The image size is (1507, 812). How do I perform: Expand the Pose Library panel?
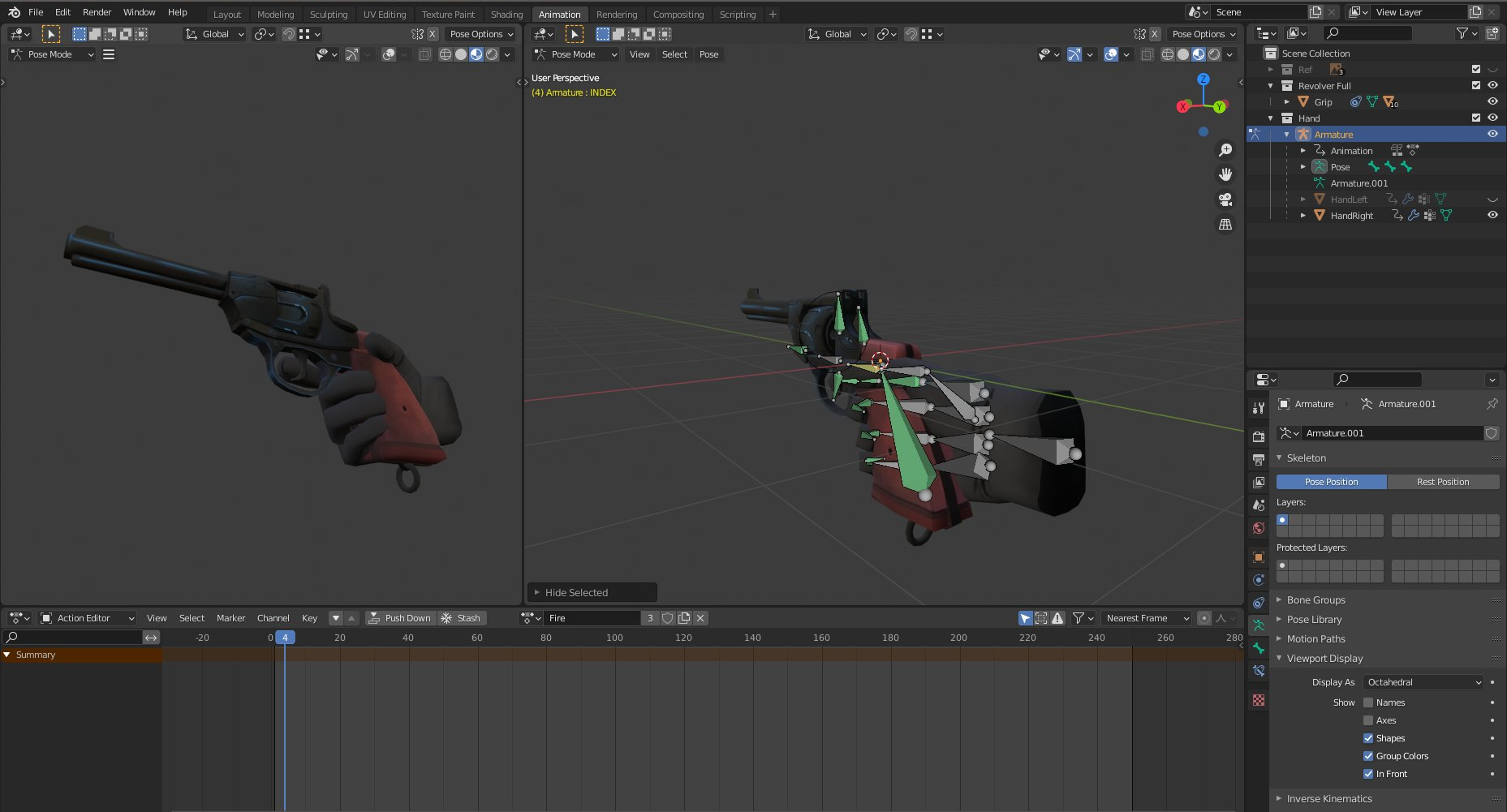pos(1314,620)
